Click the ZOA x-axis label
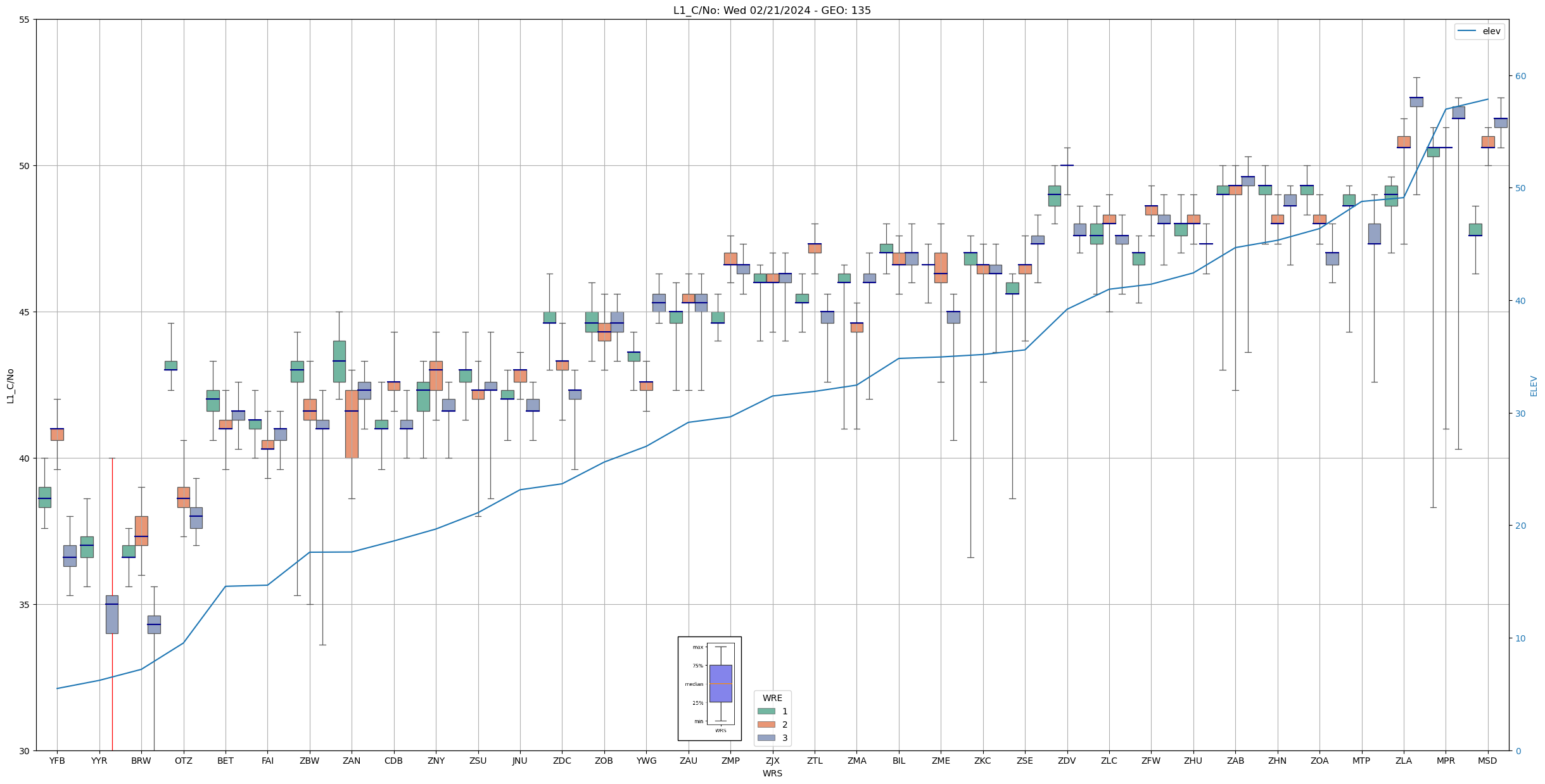Screen dimensions: 1545x784 [x=1319, y=761]
